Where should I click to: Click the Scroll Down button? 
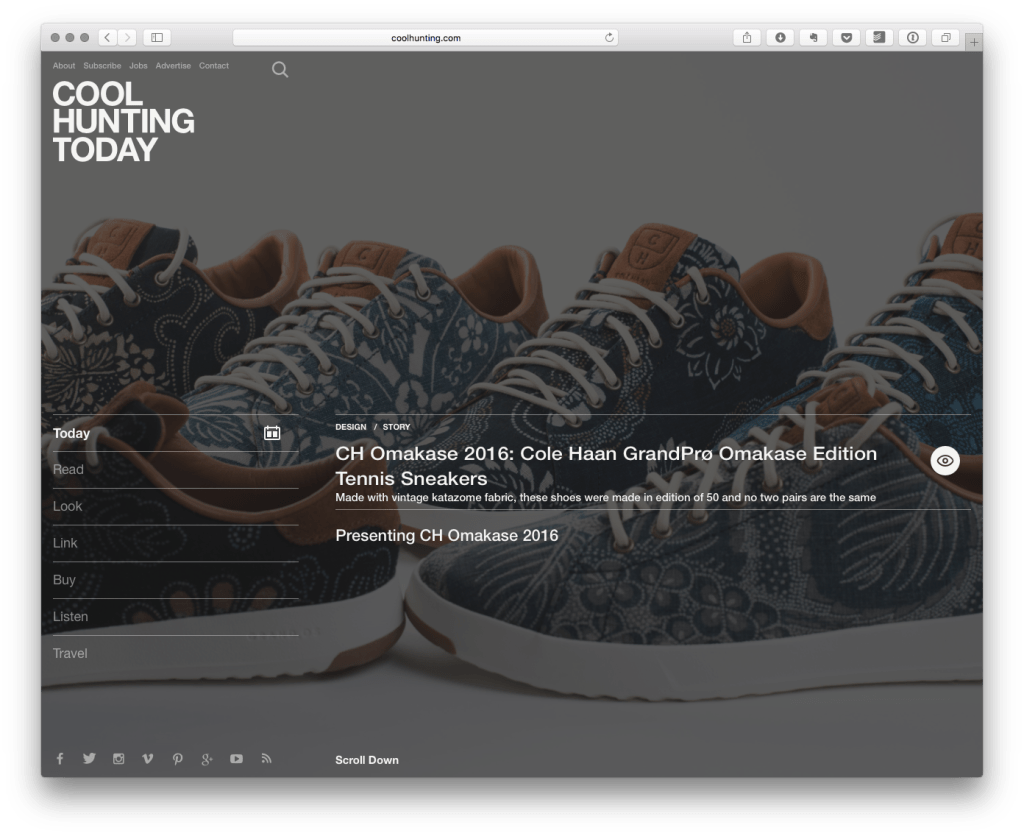(x=367, y=760)
